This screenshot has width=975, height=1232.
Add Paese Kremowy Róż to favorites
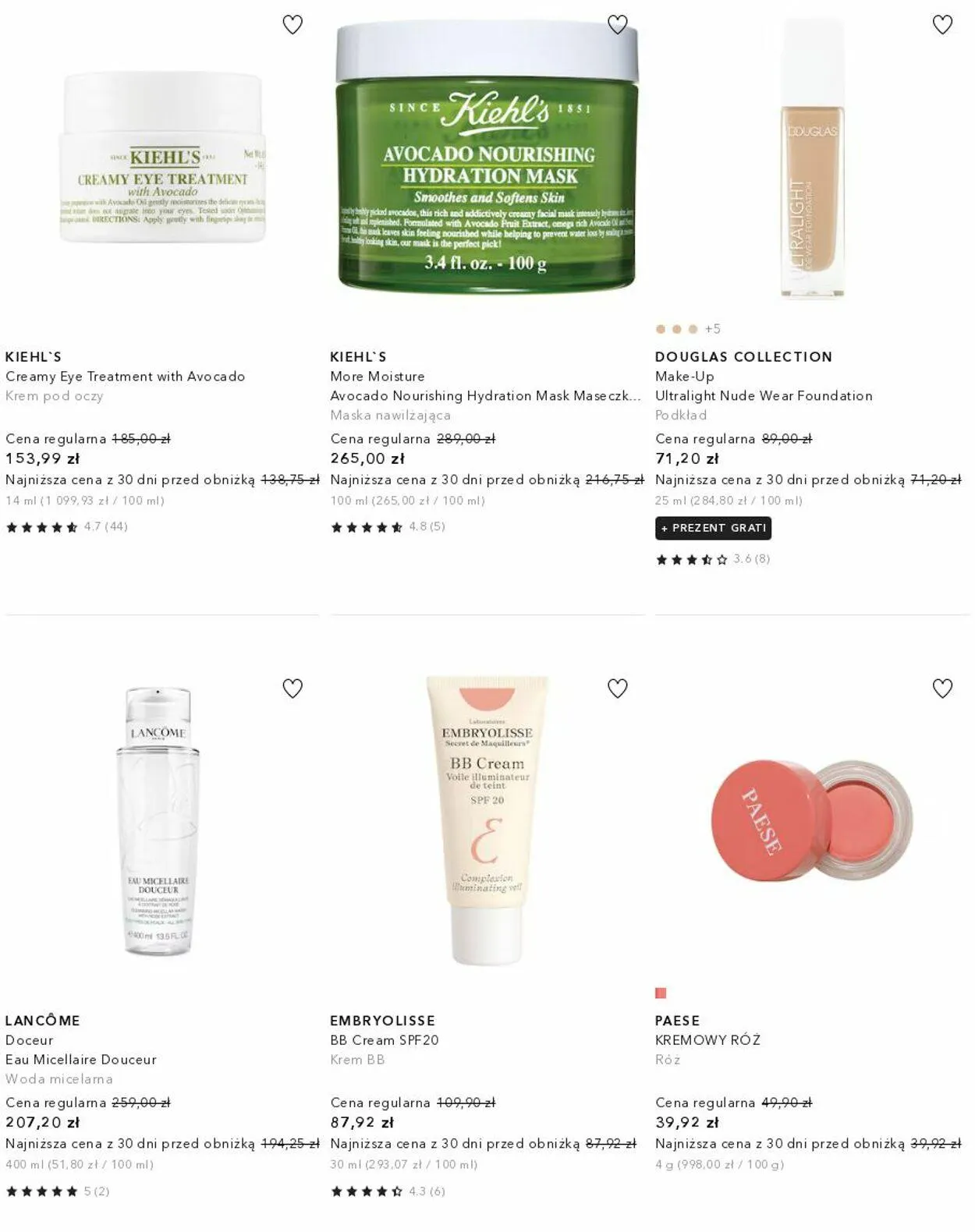(942, 689)
